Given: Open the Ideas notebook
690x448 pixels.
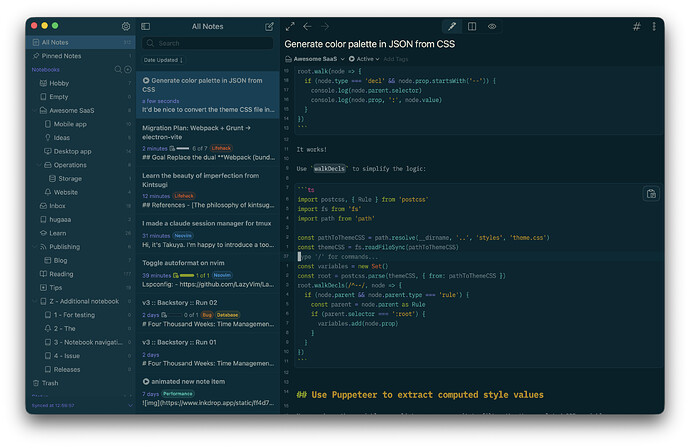Looking at the screenshot, I should 81,138.
